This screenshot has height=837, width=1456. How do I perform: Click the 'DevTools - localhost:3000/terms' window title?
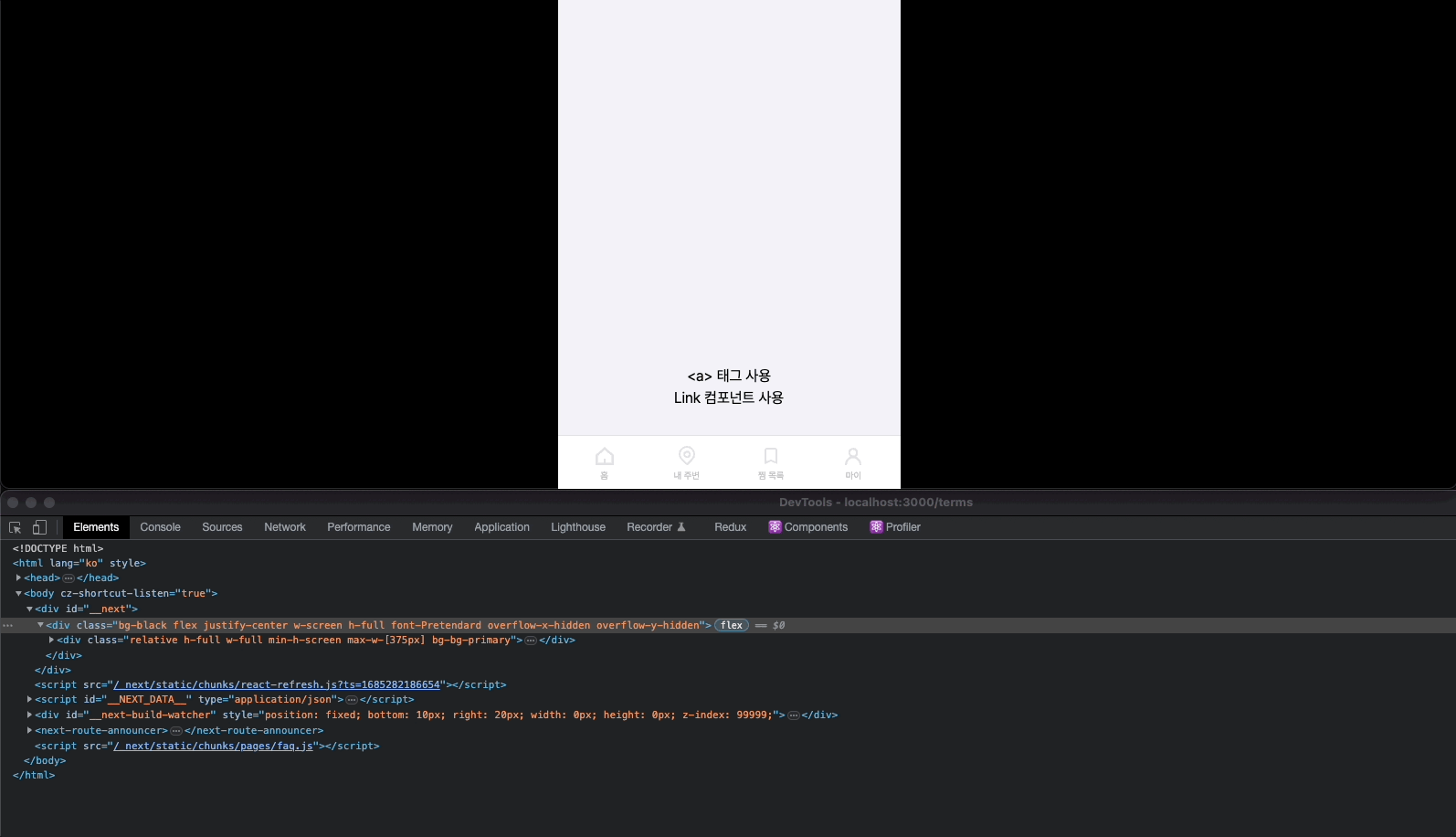click(876, 503)
